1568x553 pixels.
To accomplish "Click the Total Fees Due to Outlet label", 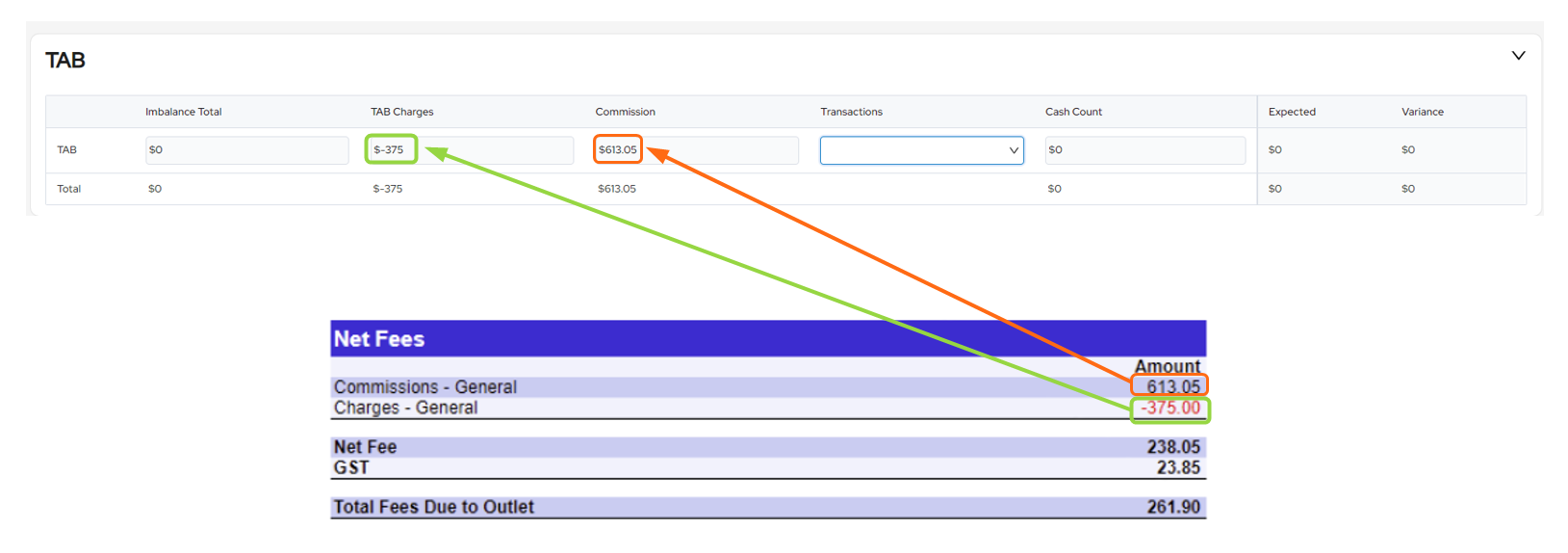I will tap(433, 507).
